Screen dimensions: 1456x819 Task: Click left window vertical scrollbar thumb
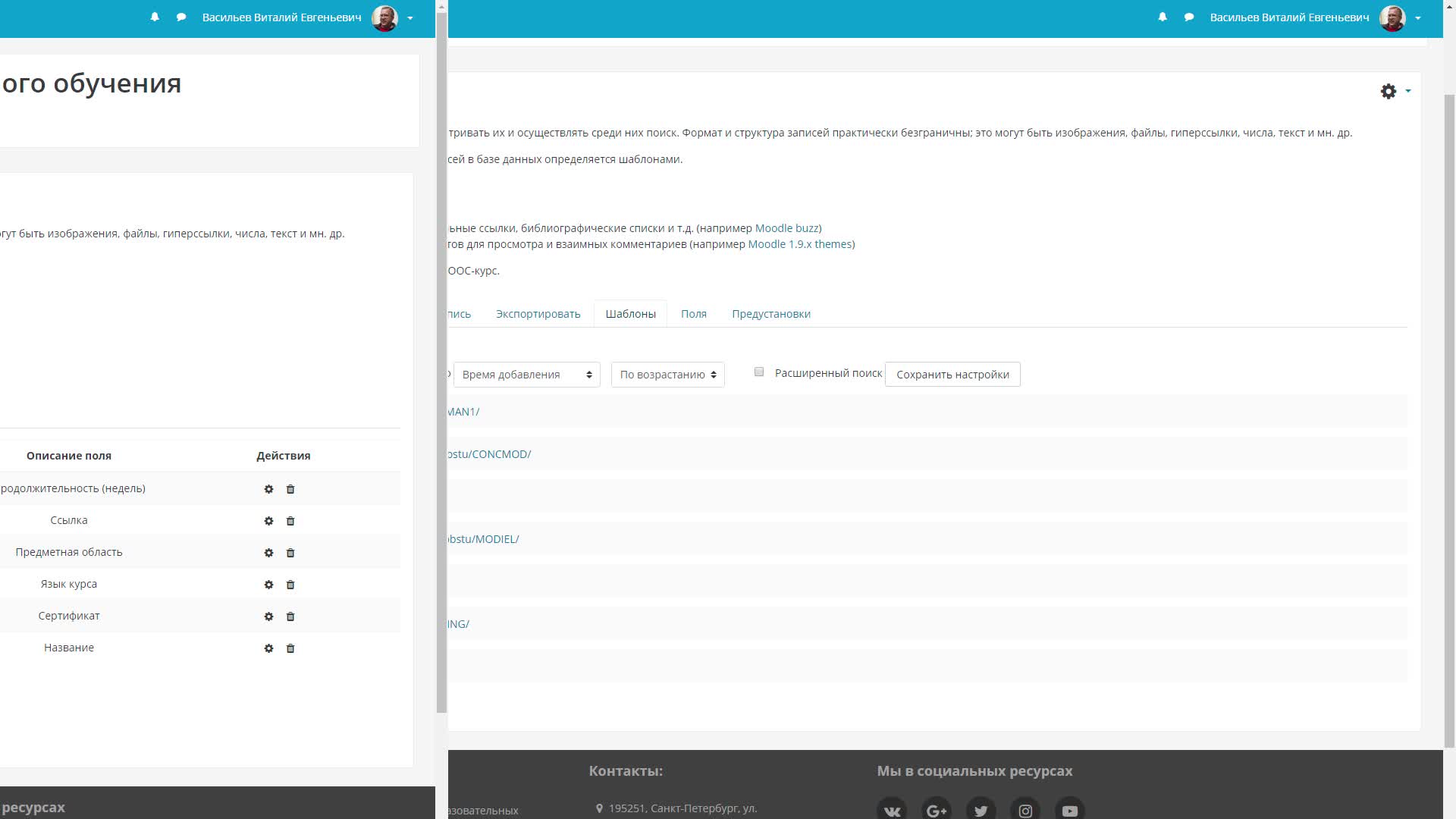[441, 364]
